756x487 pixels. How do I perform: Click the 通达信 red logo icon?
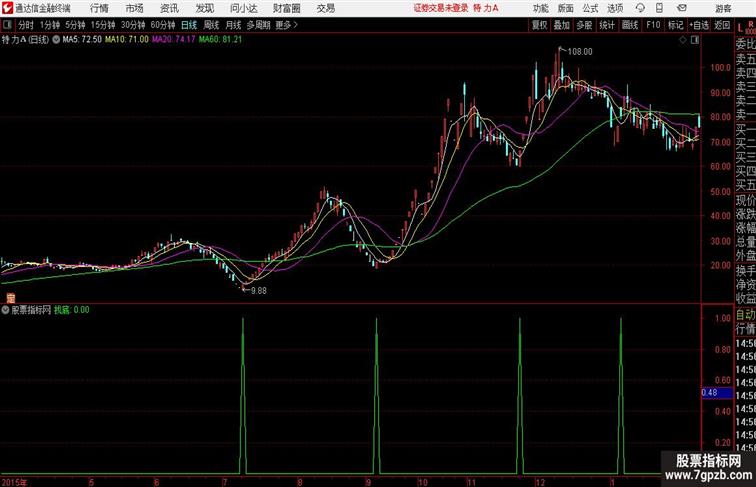[7, 8]
